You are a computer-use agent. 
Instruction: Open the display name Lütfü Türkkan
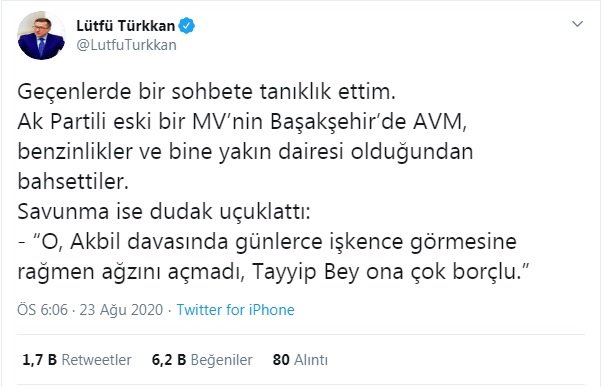pyautogui.click(x=126, y=26)
